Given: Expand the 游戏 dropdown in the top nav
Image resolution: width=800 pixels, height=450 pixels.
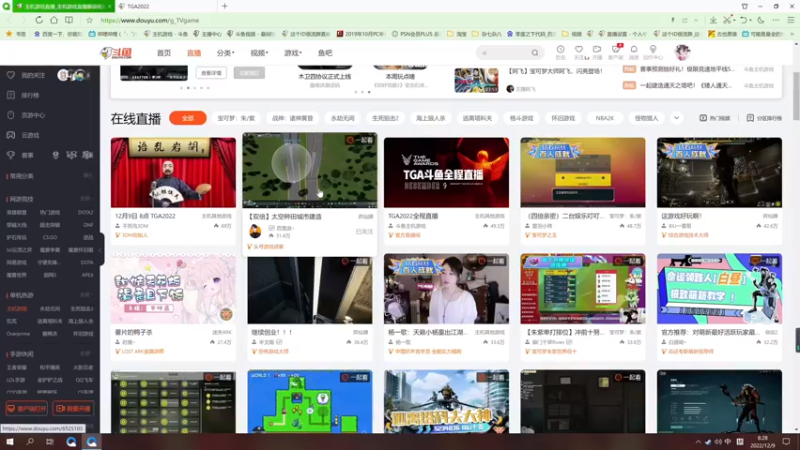Looking at the screenshot, I should (293, 53).
